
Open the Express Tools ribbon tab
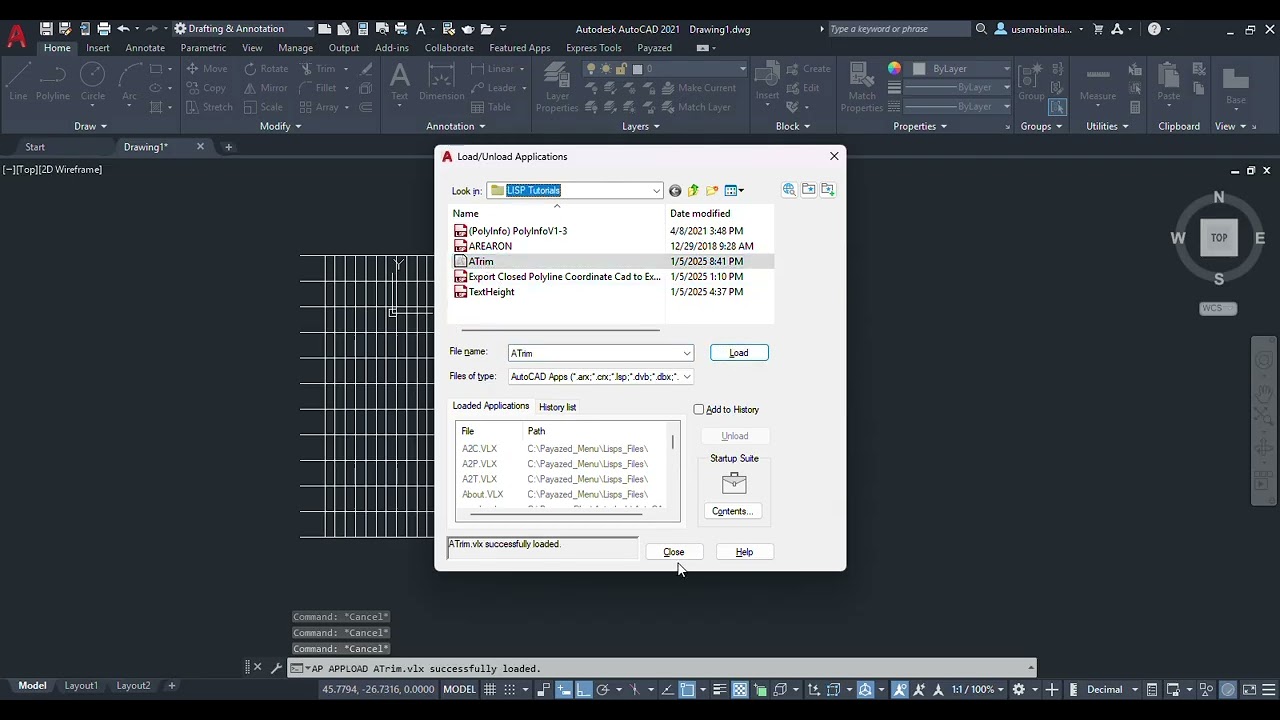coord(594,48)
